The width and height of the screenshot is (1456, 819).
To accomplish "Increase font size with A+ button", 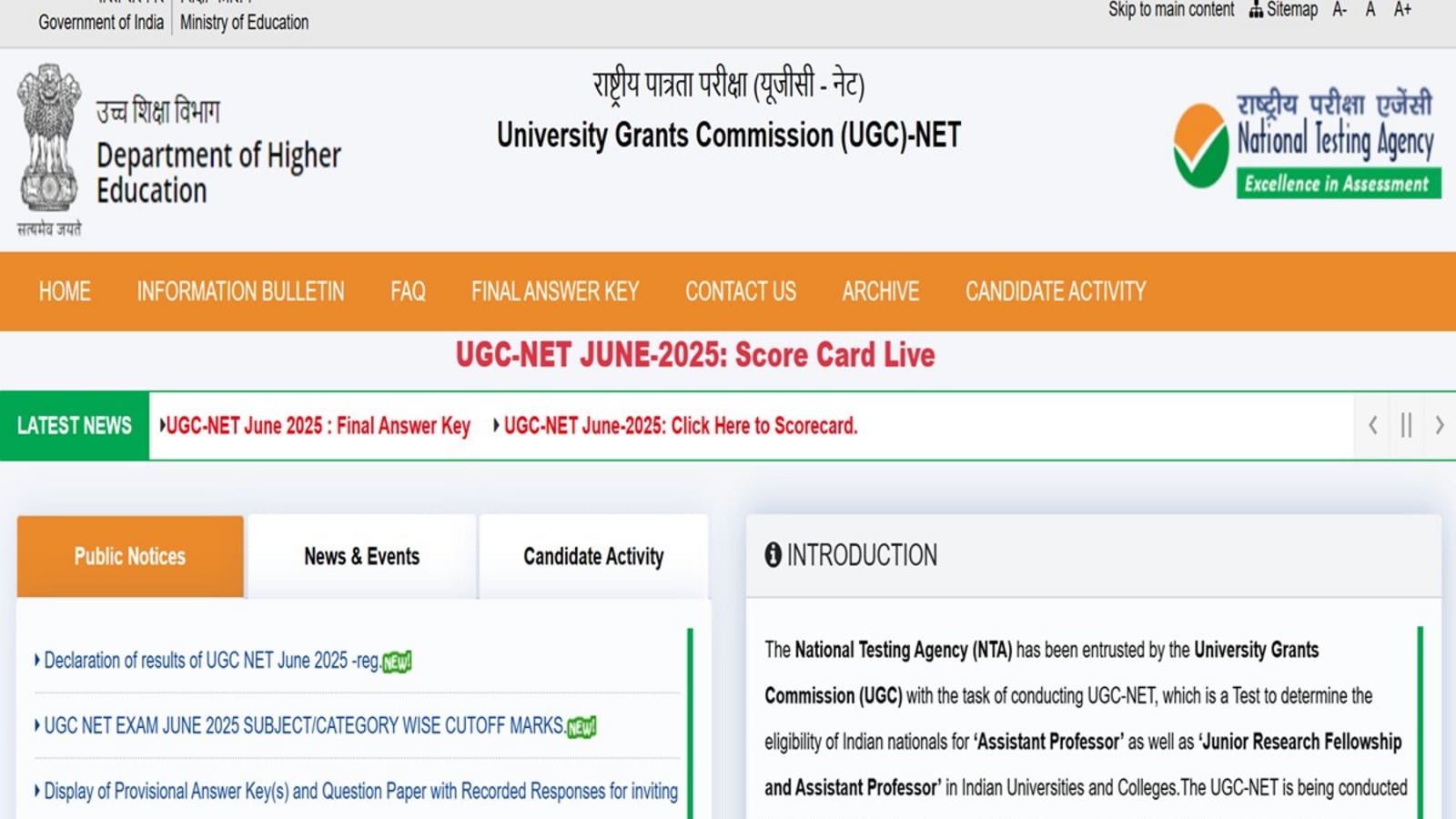I will pos(1402,10).
